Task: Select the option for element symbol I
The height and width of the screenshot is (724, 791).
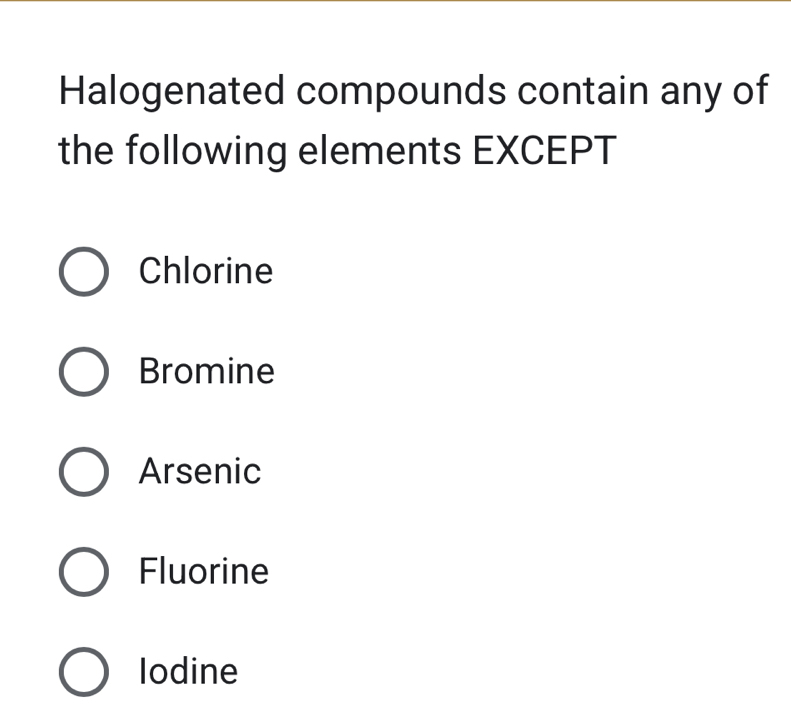Action: [84, 672]
